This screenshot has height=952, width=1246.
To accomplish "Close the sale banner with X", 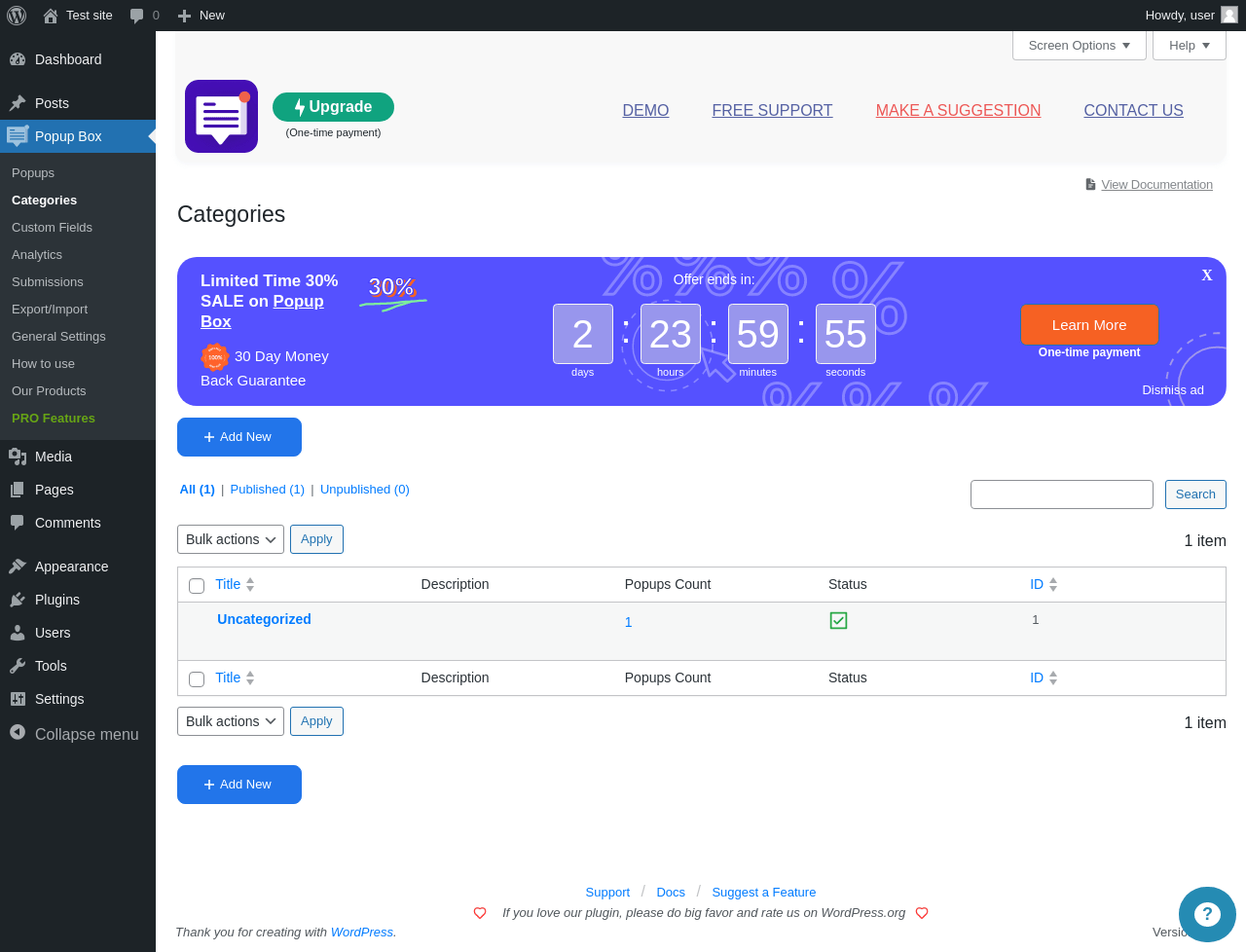I will point(1207,275).
